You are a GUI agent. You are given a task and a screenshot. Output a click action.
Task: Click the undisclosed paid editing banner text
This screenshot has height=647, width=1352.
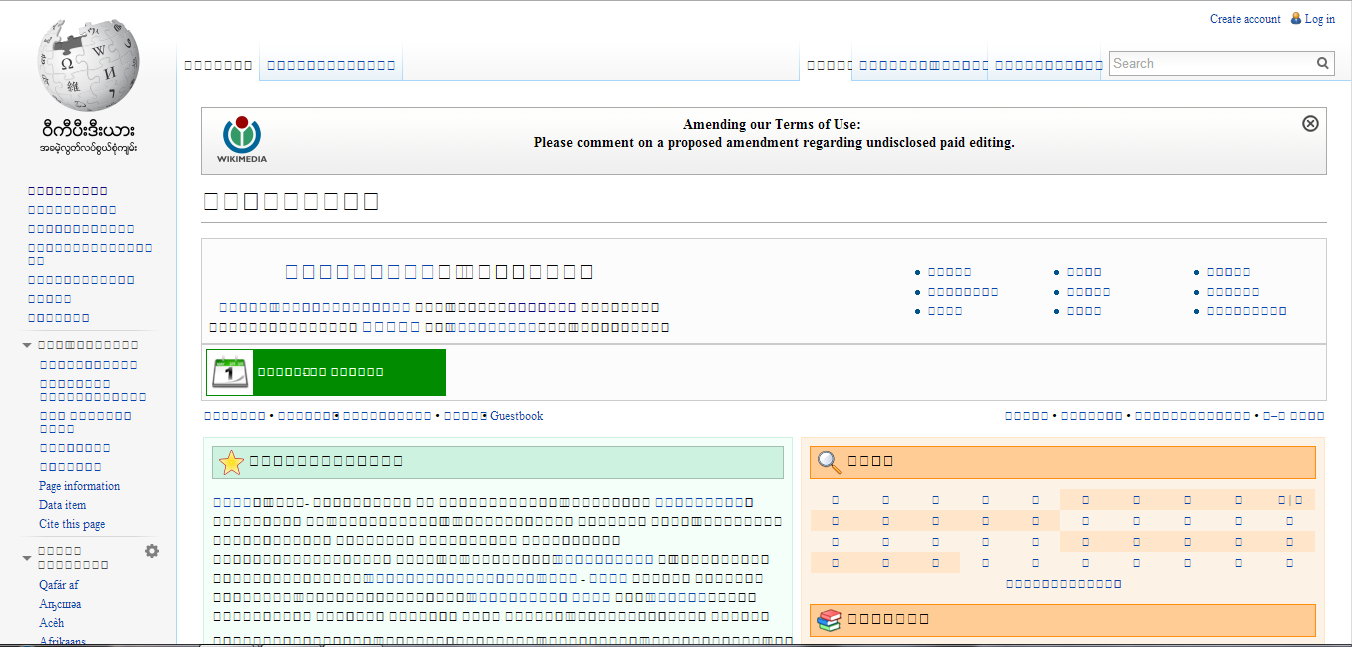[x=774, y=143]
